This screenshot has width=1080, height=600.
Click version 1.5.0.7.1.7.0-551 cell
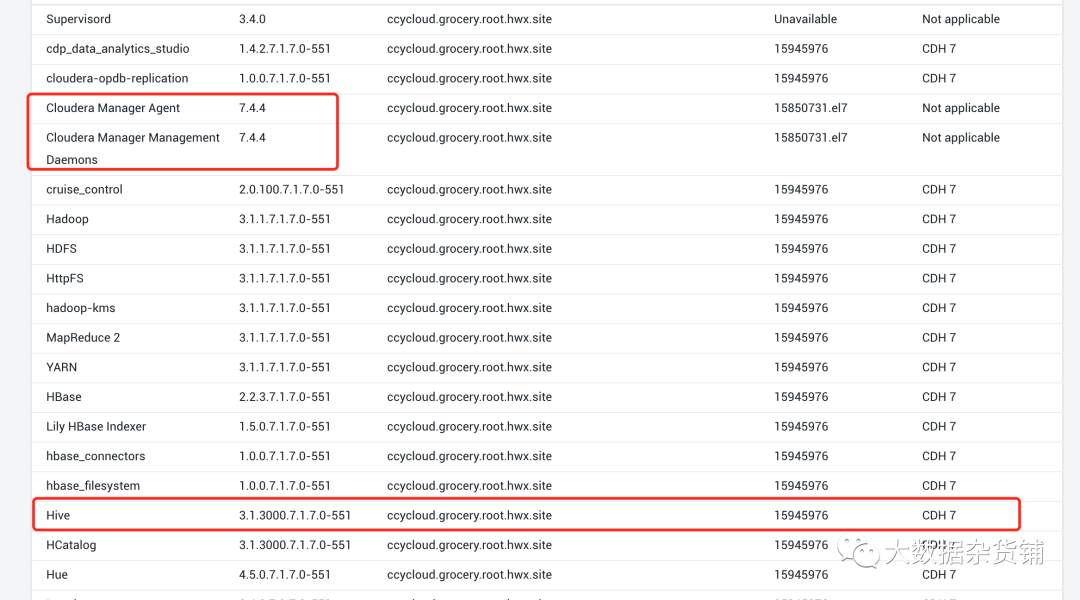tap(284, 426)
